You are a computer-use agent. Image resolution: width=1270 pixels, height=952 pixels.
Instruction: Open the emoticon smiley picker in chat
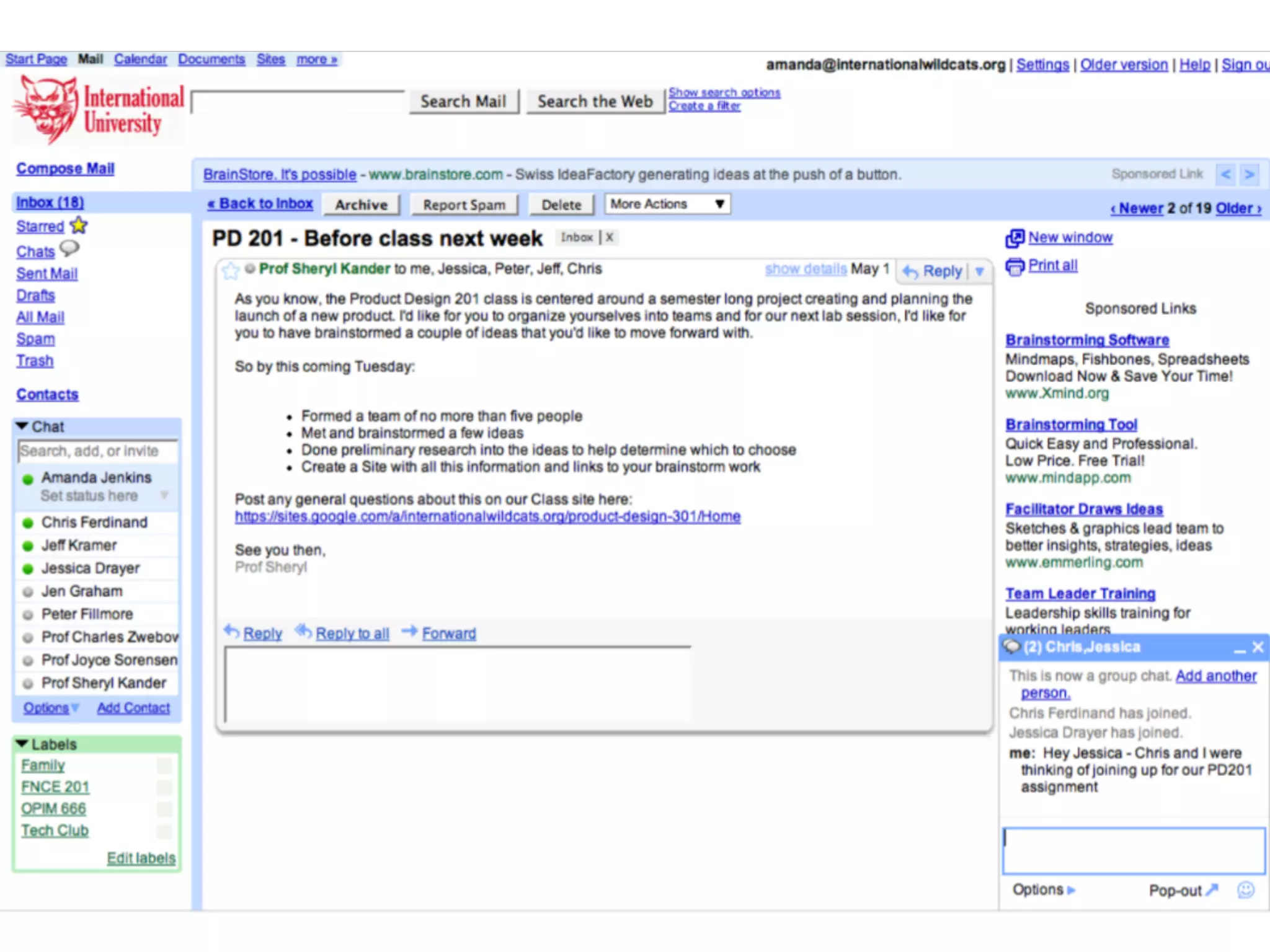[1246, 890]
